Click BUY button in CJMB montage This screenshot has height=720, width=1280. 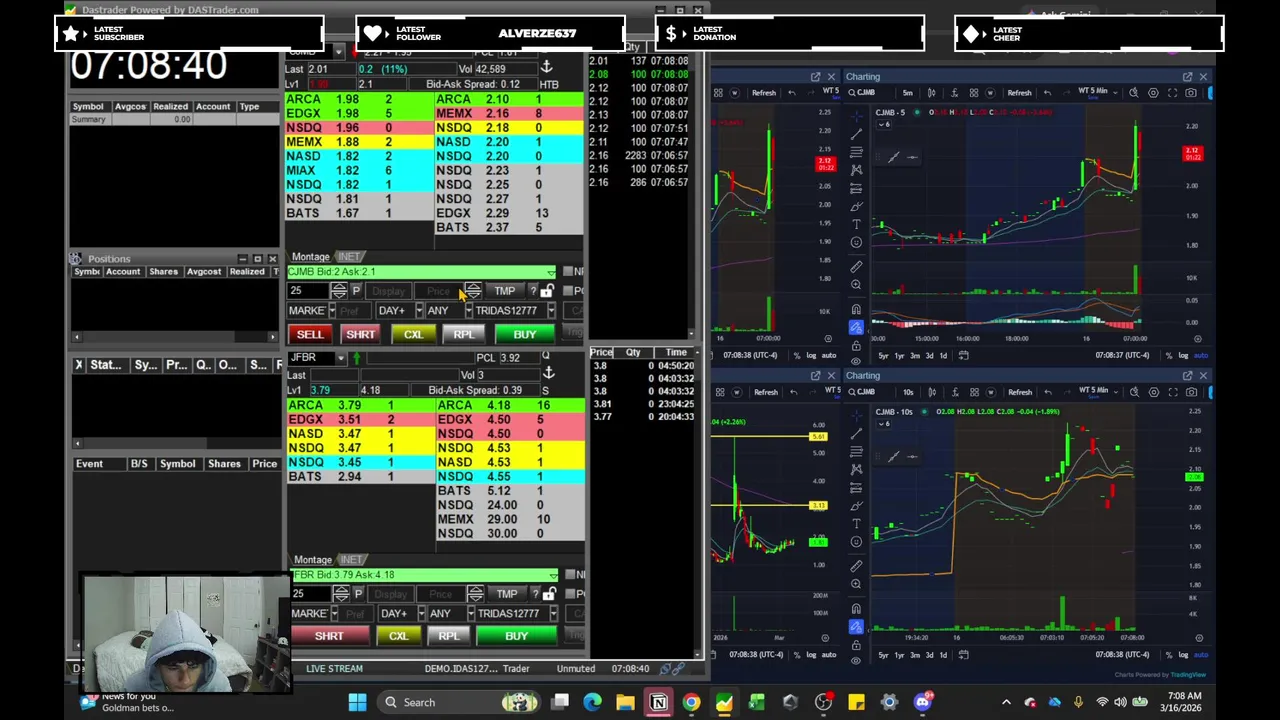tap(525, 334)
